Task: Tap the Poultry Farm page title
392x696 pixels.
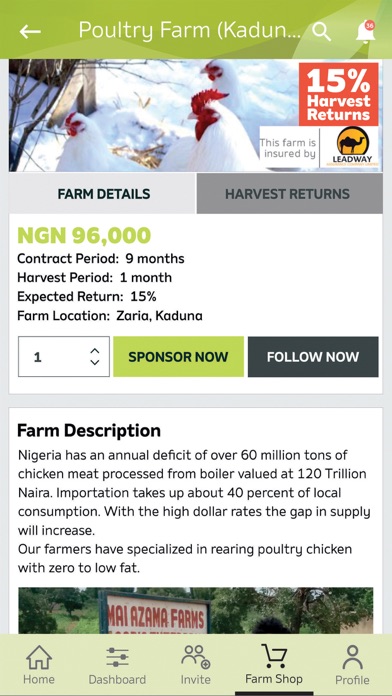Action: click(x=190, y=31)
